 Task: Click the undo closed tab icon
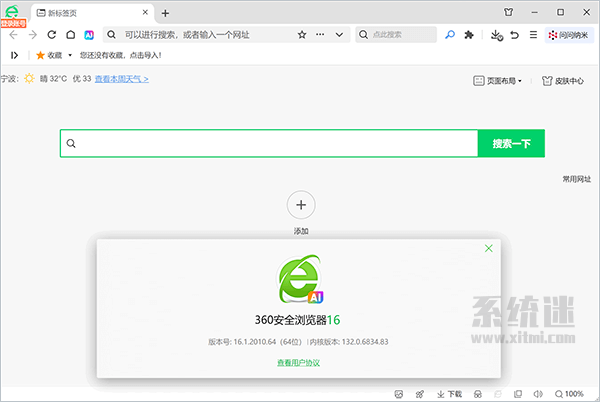(x=514, y=34)
